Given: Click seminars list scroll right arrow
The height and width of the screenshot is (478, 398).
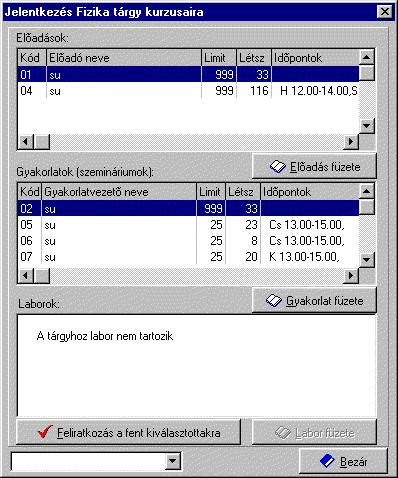Looking at the screenshot, I should 351,276.
